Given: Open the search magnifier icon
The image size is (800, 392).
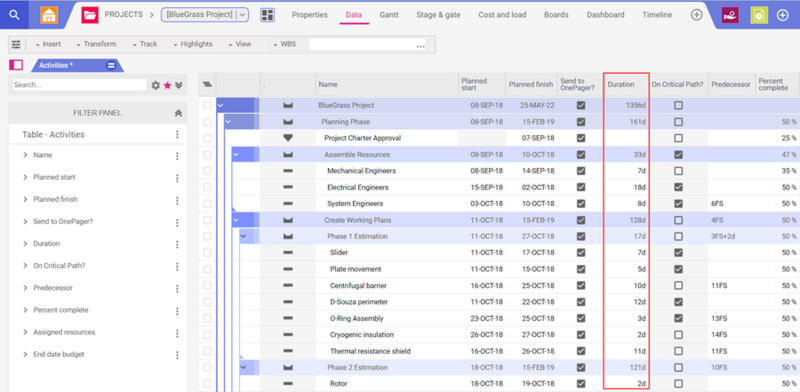Looking at the screenshot, I should click(x=14, y=15).
